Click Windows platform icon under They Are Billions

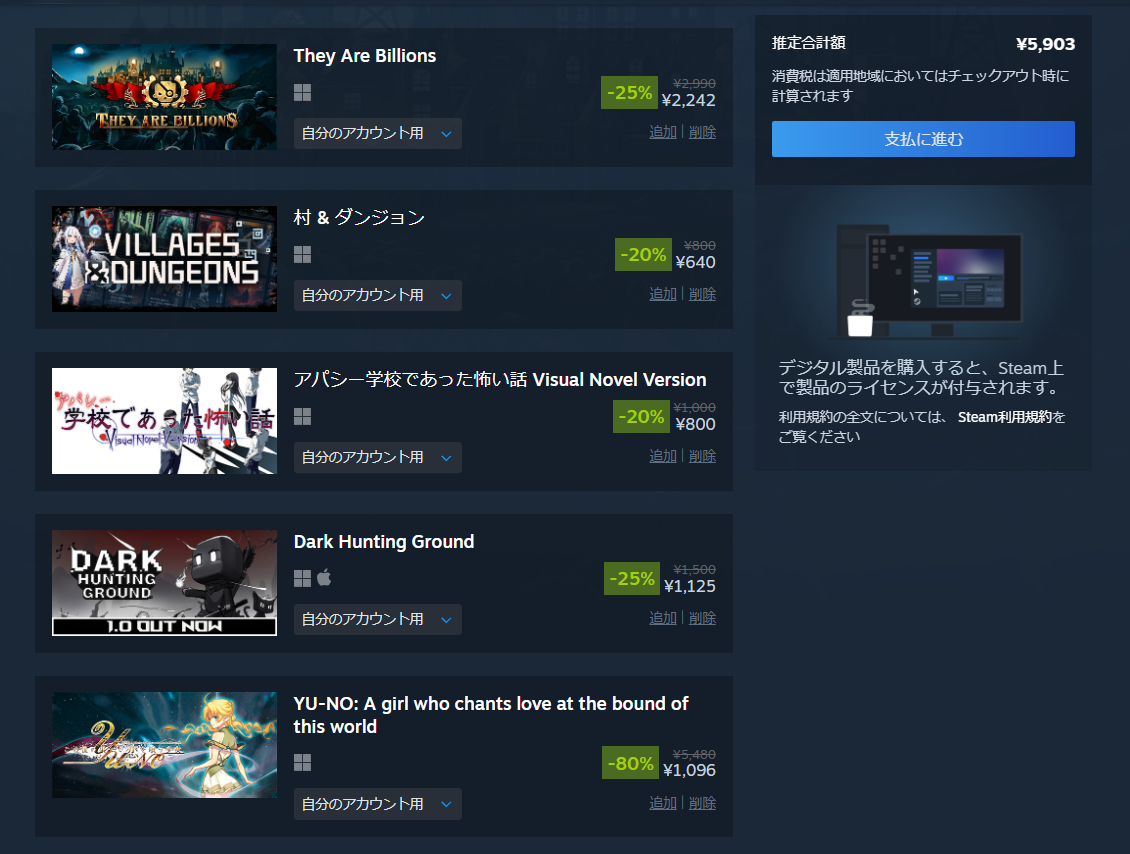[x=303, y=92]
